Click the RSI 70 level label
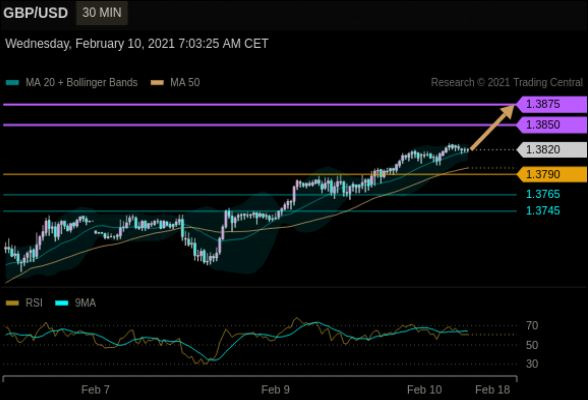The image size is (588, 400). [532, 326]
